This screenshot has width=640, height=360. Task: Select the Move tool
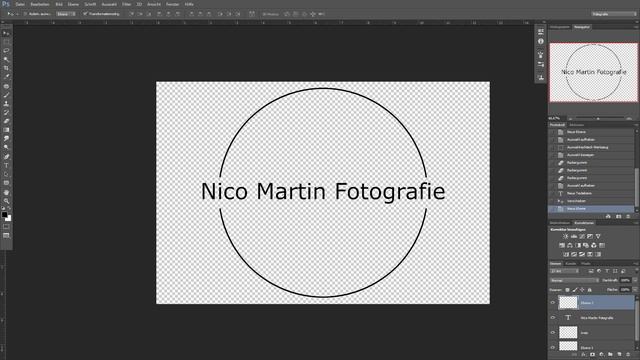click(x=6, y=33)
